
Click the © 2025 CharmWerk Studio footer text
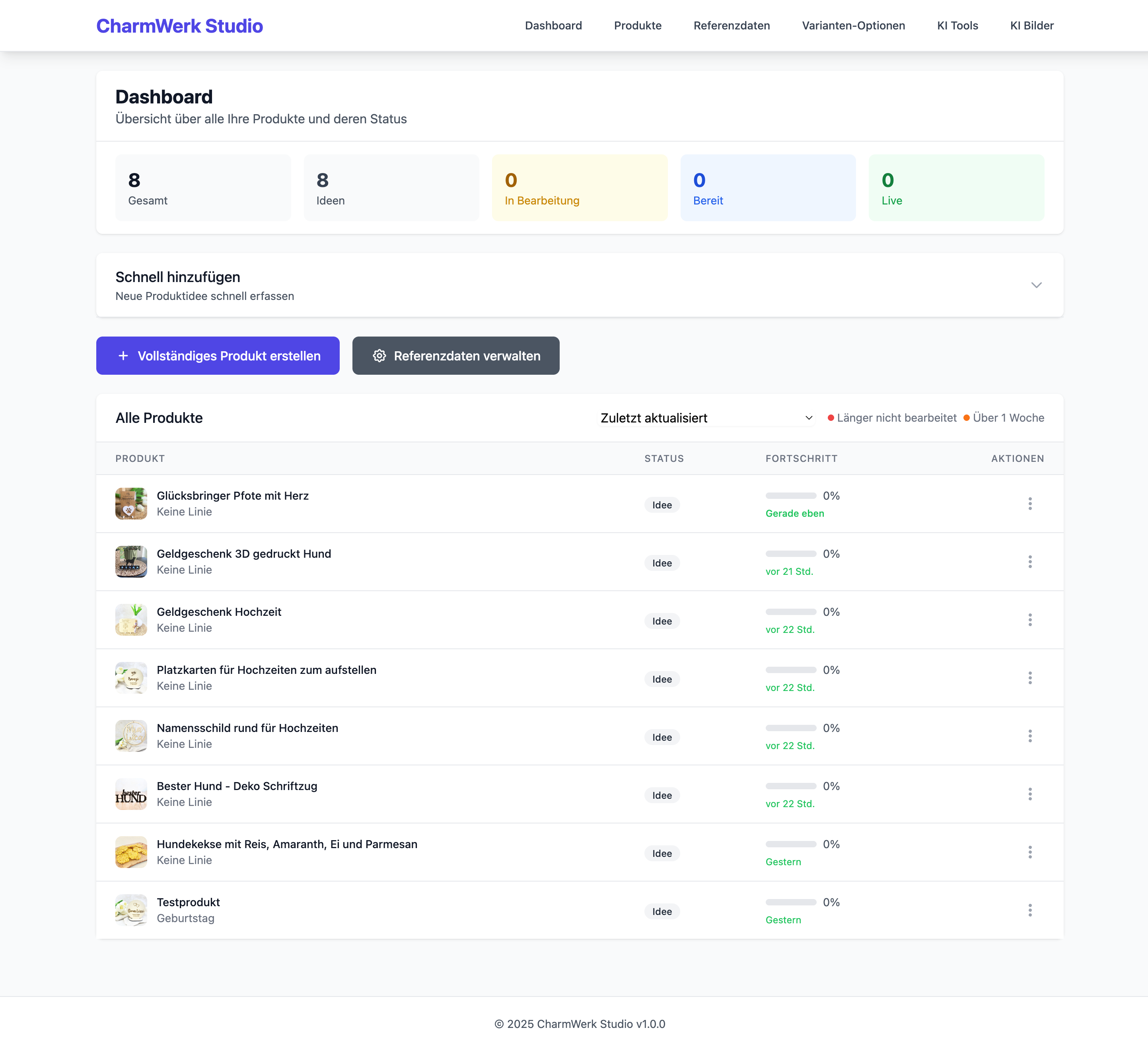(580, 1024)
